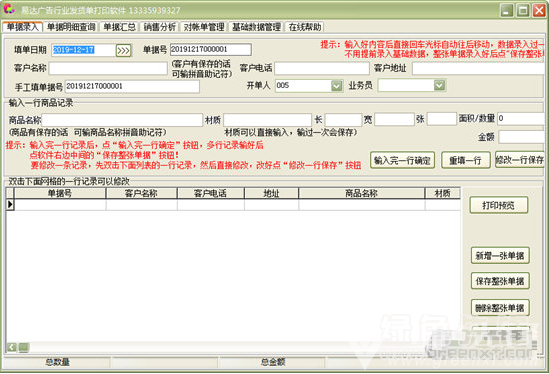Image resolution: width=549 pixels, height=374 pixels.
Task: Click the 打印预览 button
Action: tap(498, 205)
